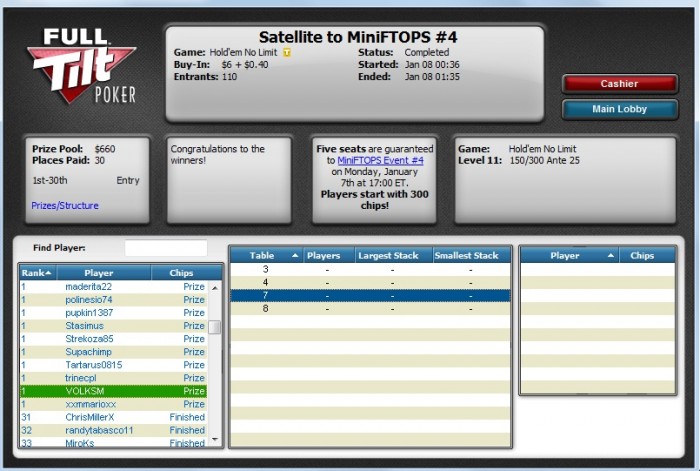Image resolution: width=700 pixels, height=471 pixels.
Task: Sort tables by Players column header
Action: [329, 255]
